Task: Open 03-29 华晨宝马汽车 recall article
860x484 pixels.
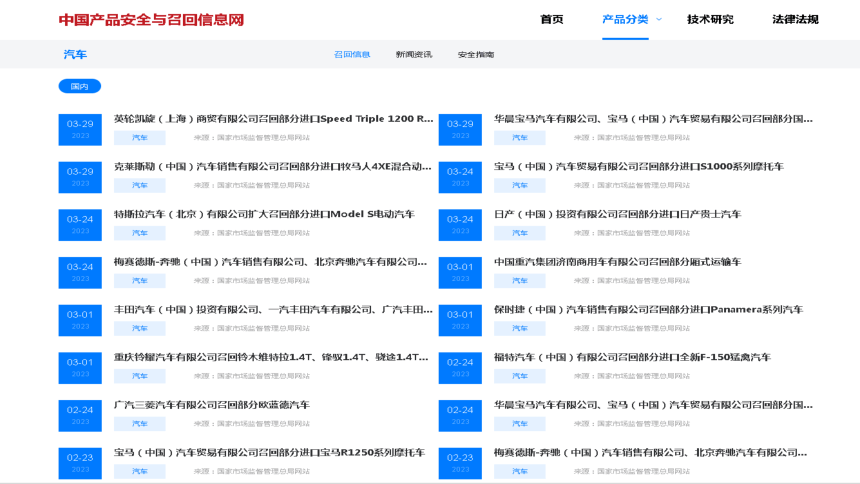Action: point(653,119)
